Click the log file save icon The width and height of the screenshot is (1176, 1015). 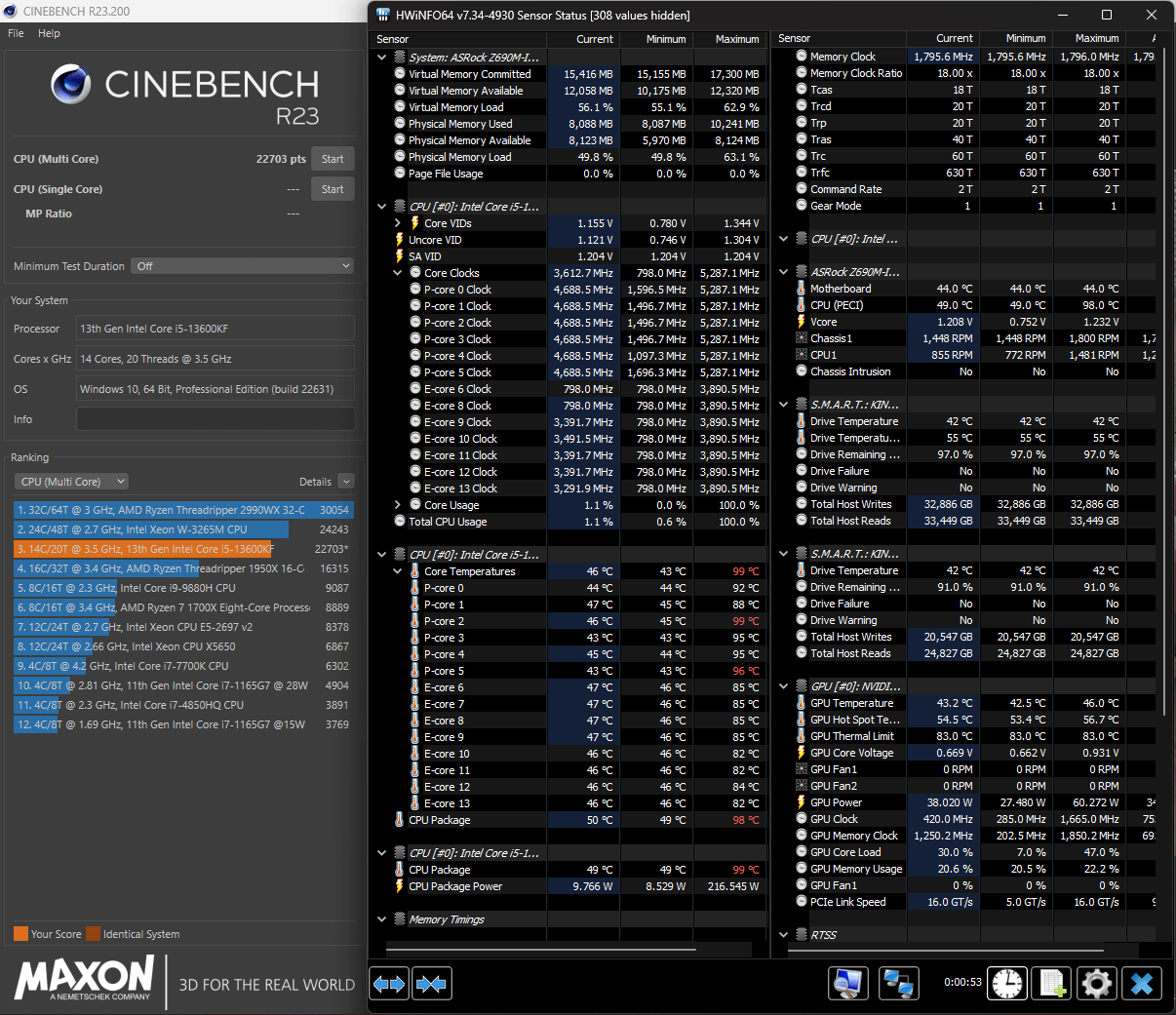[1052, 983]
